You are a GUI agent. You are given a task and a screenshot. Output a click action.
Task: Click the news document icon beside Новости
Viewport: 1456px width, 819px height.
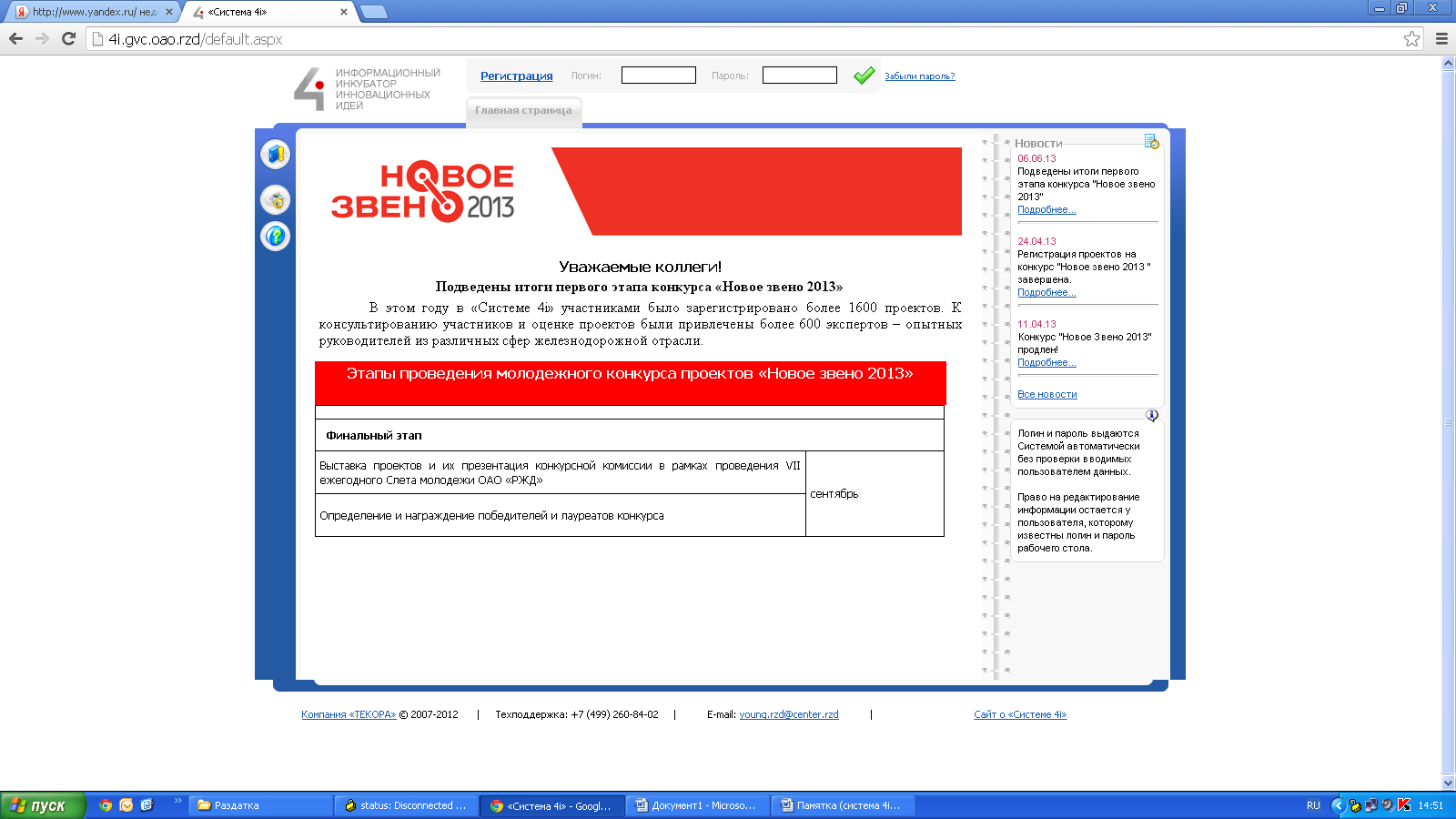click(x=1151, y=141)
